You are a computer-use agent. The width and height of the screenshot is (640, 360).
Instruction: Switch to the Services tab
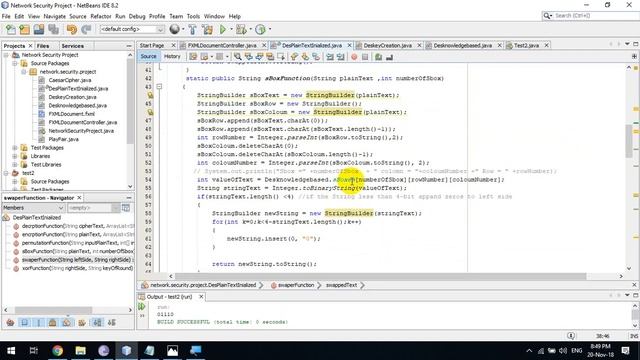tap(72, 46)
